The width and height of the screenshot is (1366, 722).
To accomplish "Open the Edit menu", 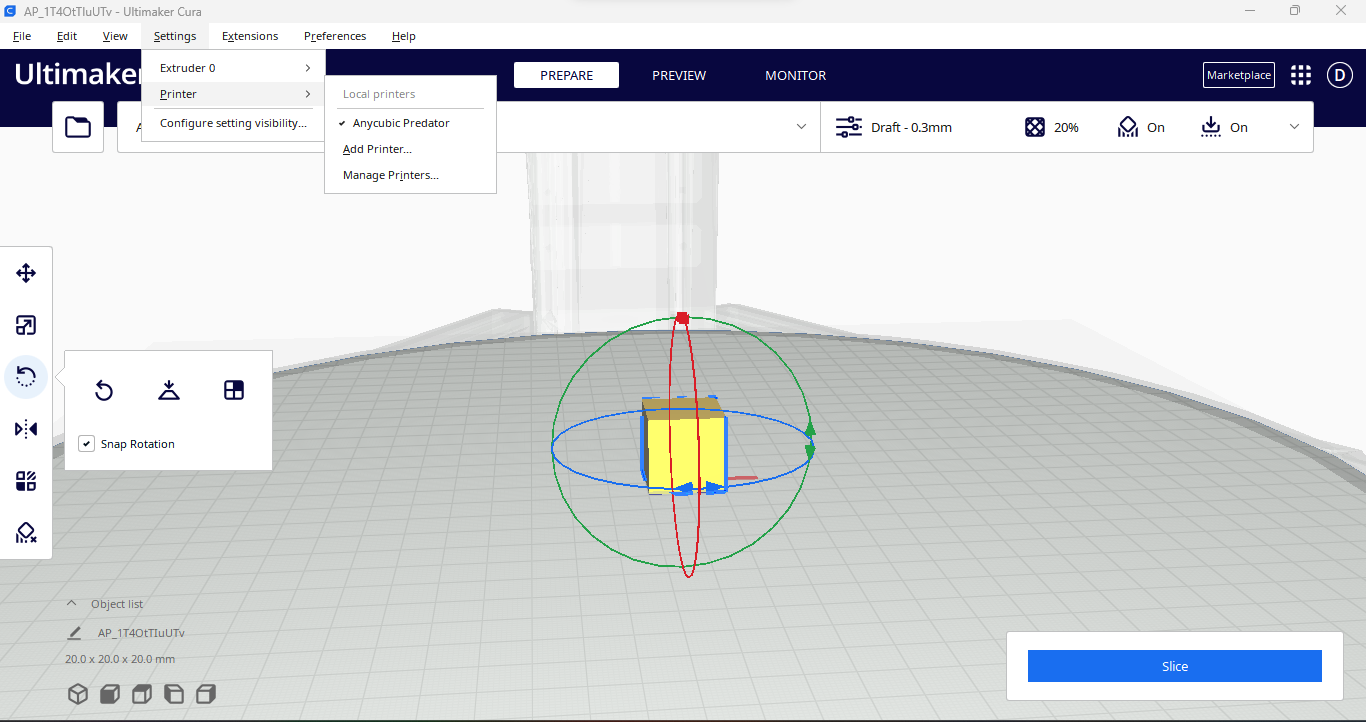I will [67, 36].
